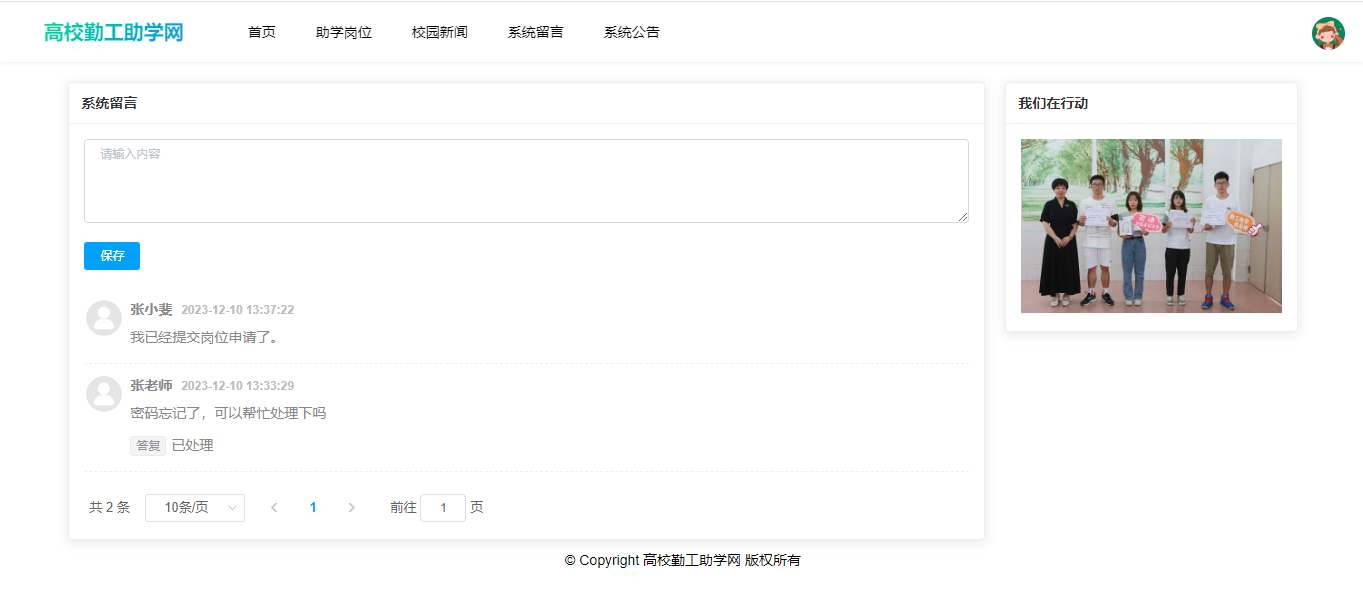
Task: Click the message 密码忘记了，可以帮忙处理下吗
Action: coord(228,413)
